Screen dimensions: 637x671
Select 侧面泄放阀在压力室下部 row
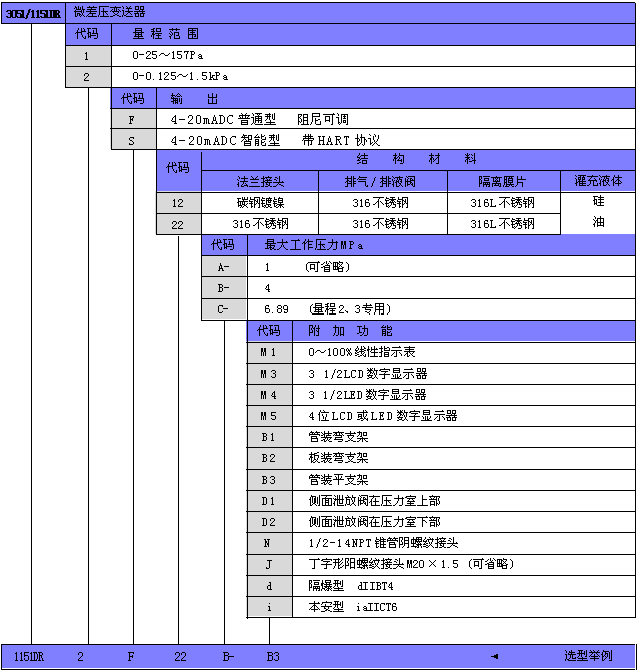point(464,522)
